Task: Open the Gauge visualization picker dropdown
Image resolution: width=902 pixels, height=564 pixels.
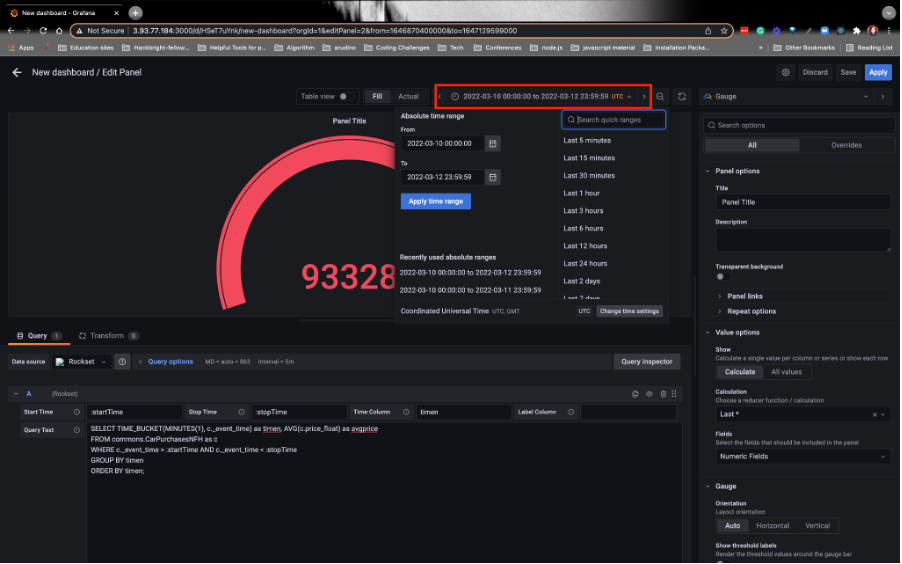Action: point(786,97)
